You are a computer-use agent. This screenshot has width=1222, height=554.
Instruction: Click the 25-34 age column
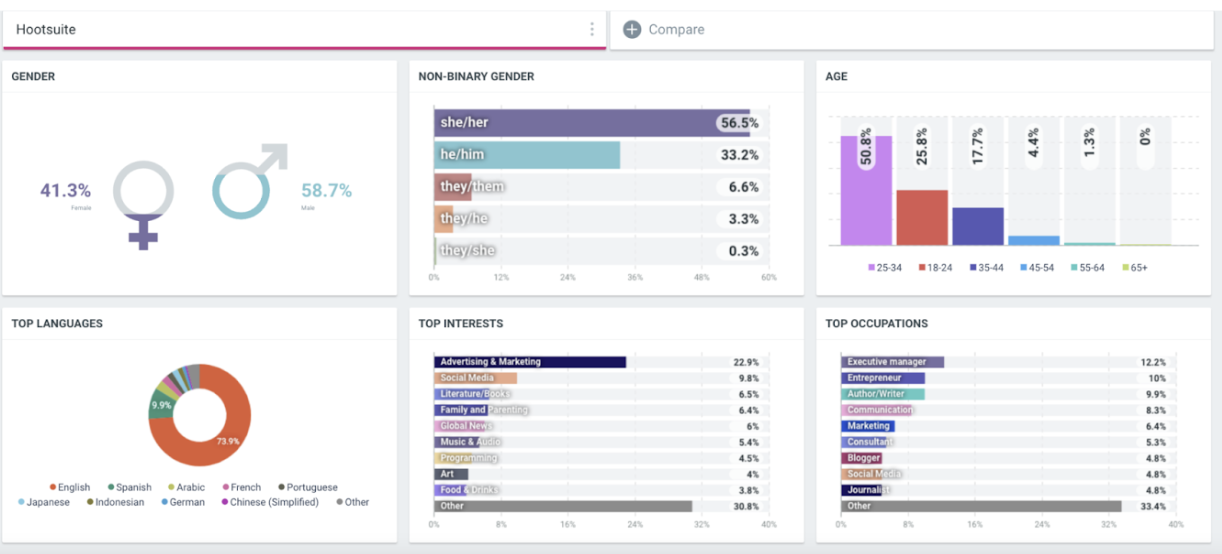(x=866, y=190)
